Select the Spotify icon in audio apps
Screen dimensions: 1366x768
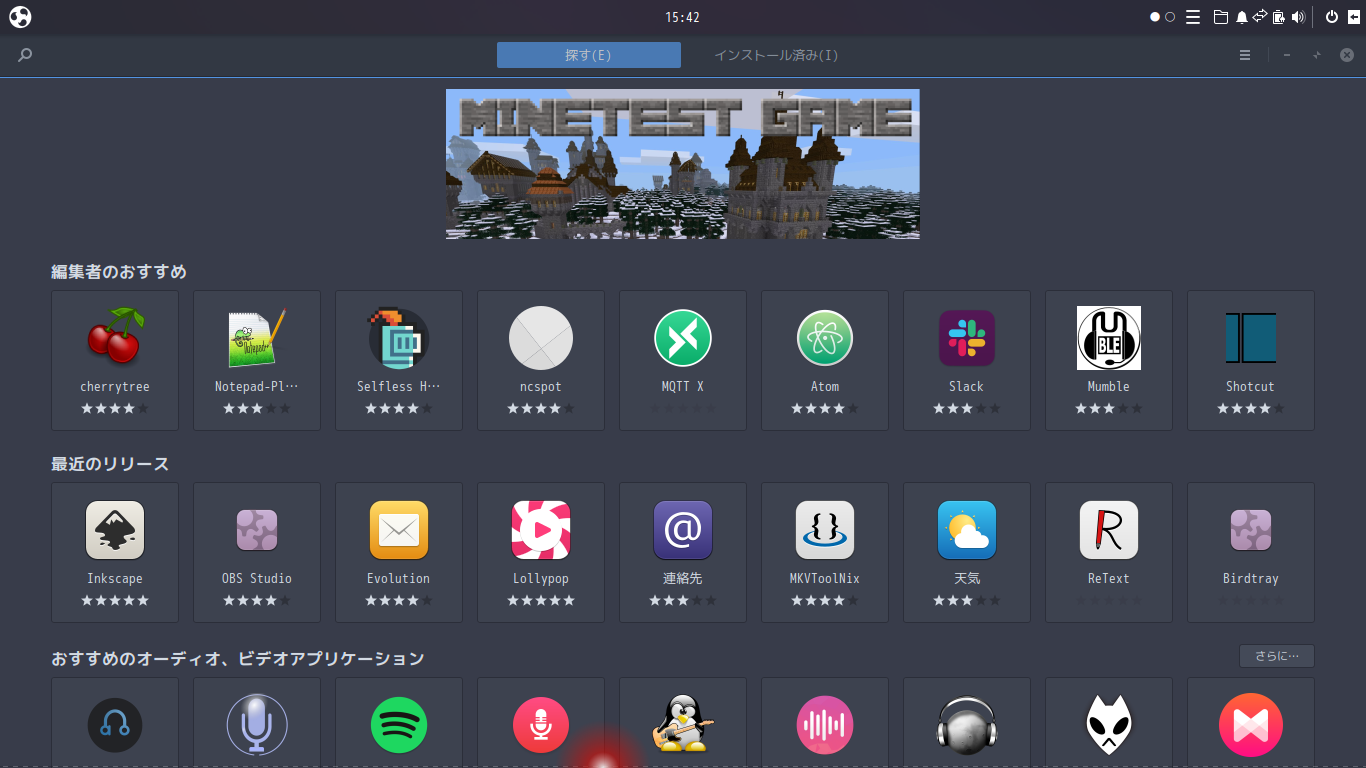point(399,725)
